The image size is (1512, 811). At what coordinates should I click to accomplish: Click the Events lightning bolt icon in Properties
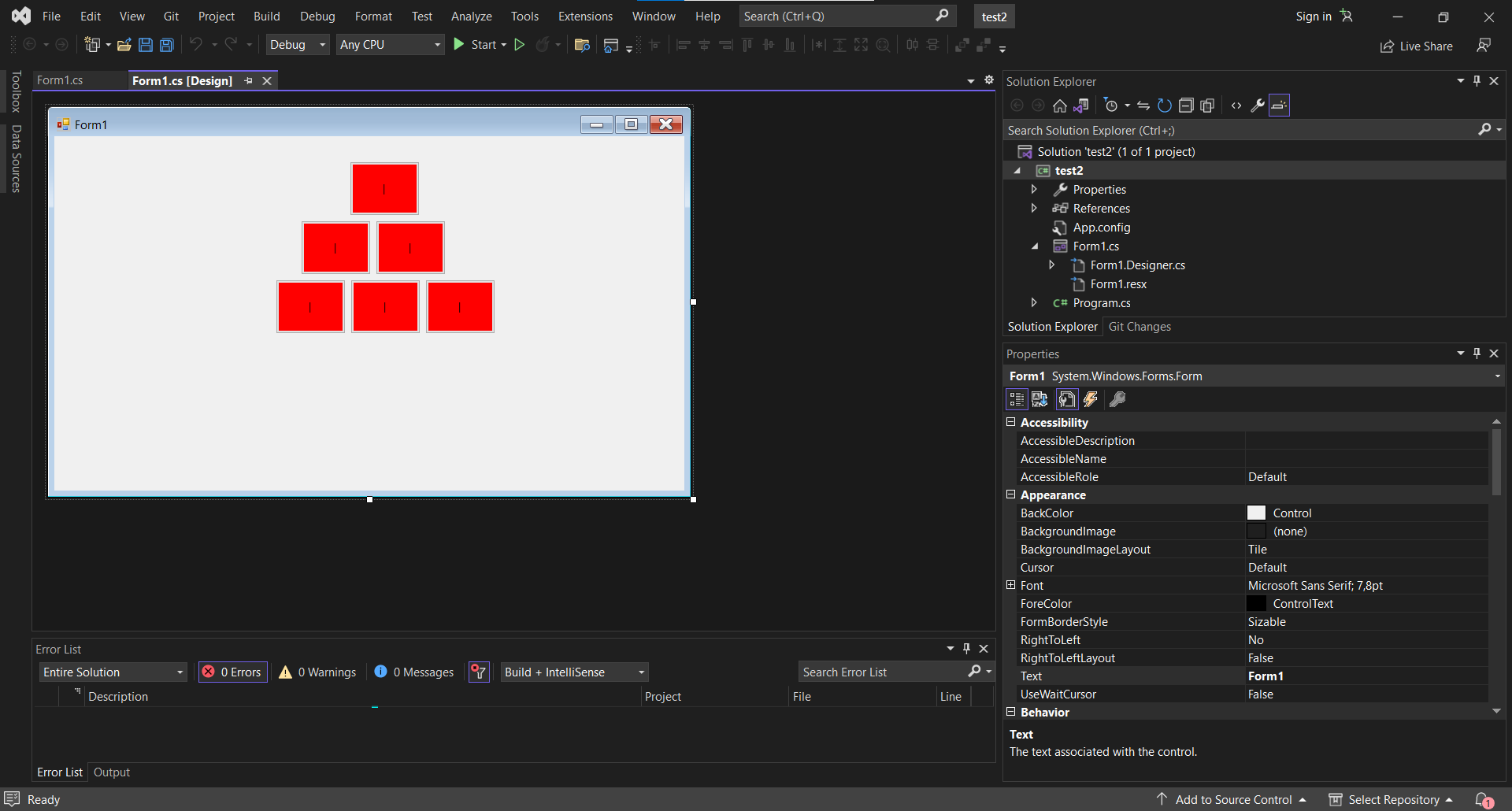1091,400
